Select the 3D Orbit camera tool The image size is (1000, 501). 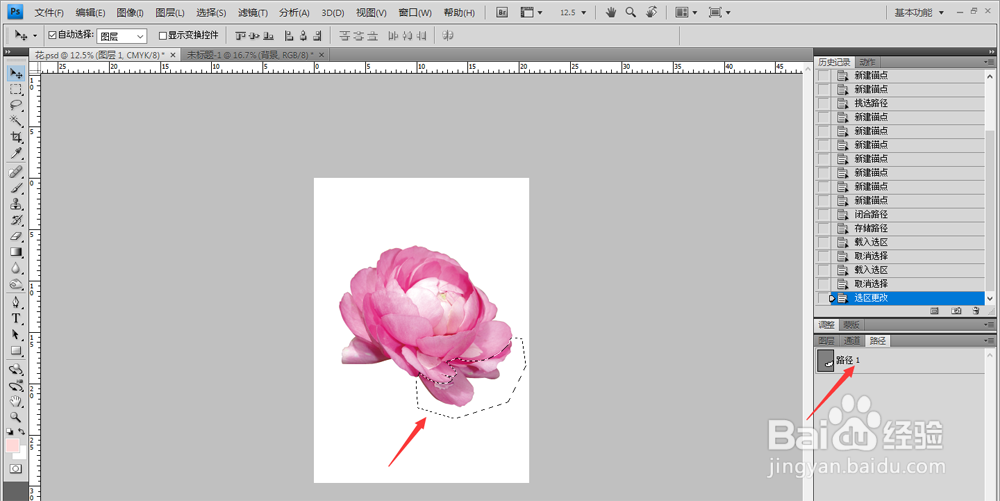pos(16,386)
